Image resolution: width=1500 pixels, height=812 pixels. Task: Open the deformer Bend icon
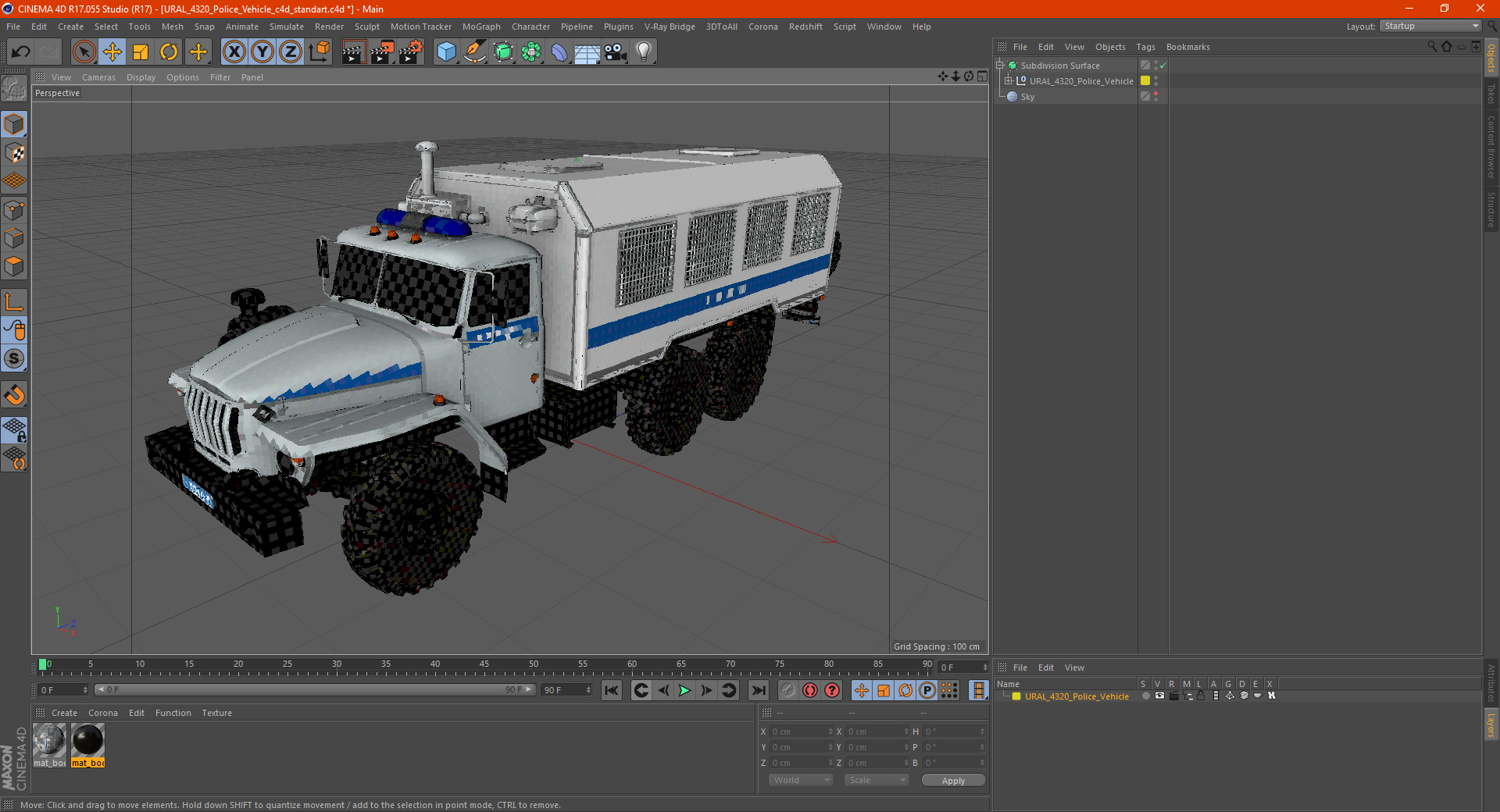[x=559, y=52]
